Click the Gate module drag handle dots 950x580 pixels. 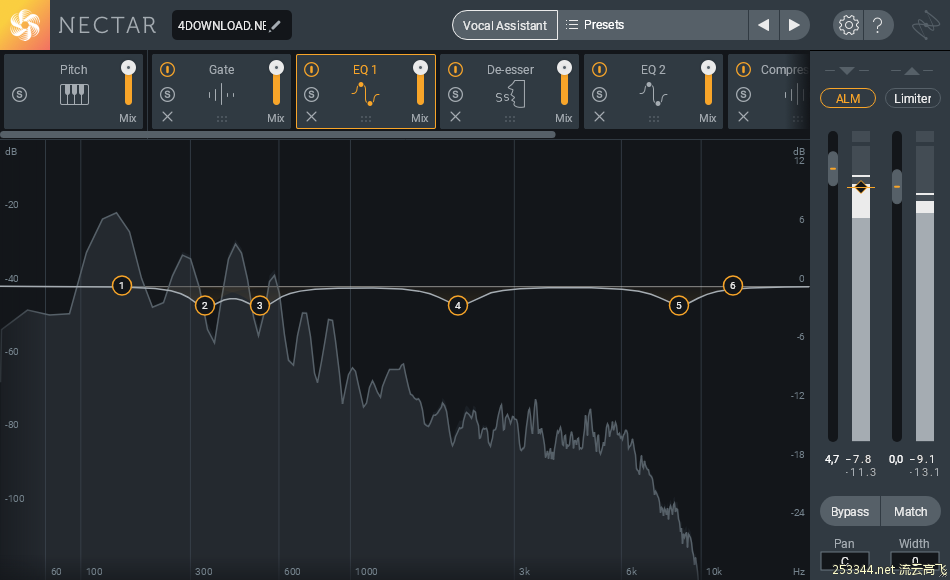click(222, 119)
